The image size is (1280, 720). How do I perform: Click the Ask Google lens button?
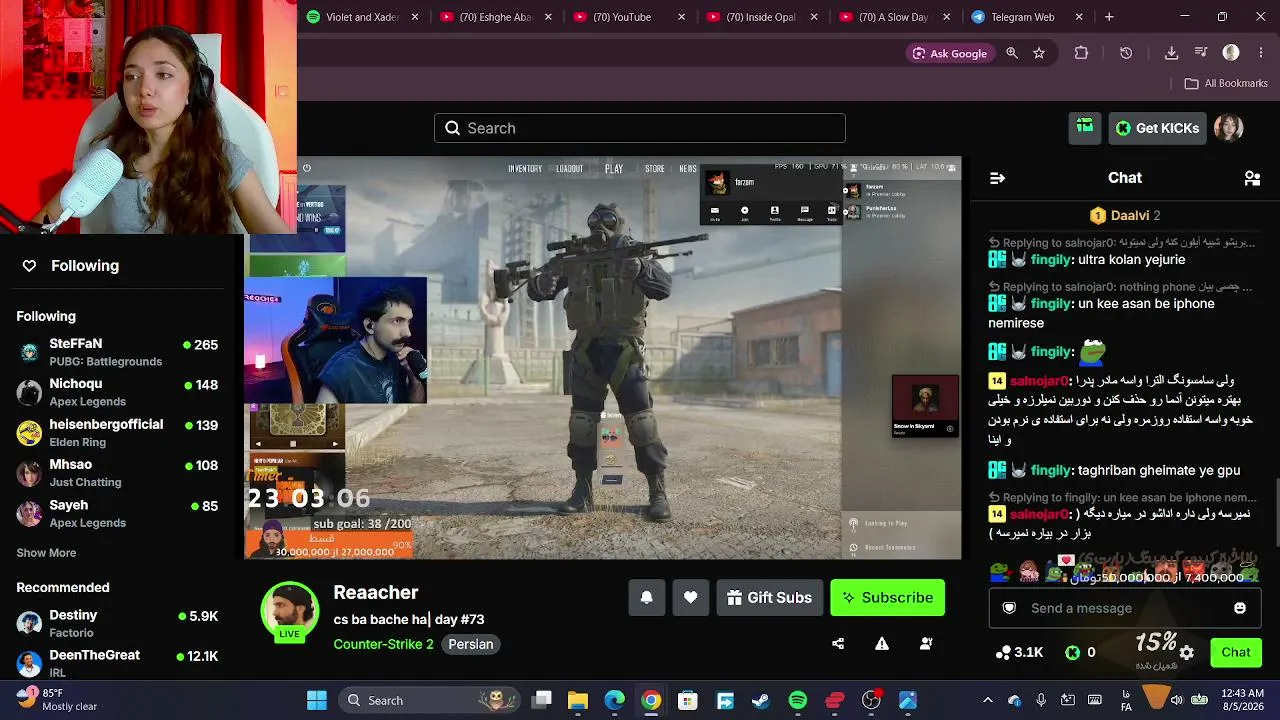coord(949,53)
